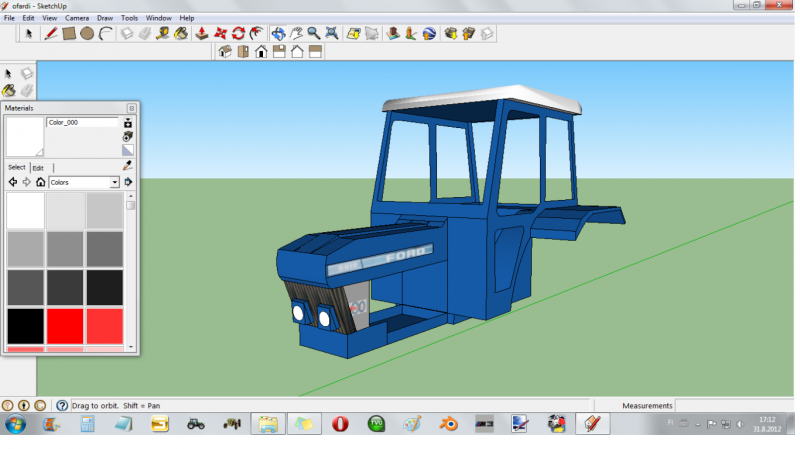
Task: Pick the Line pencil tool
Action: tap(50, 33)
